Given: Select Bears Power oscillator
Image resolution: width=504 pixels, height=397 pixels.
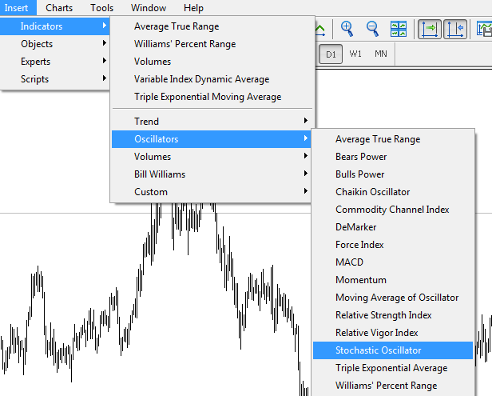Looking at the screenshot, I should [x=393, y=157].
